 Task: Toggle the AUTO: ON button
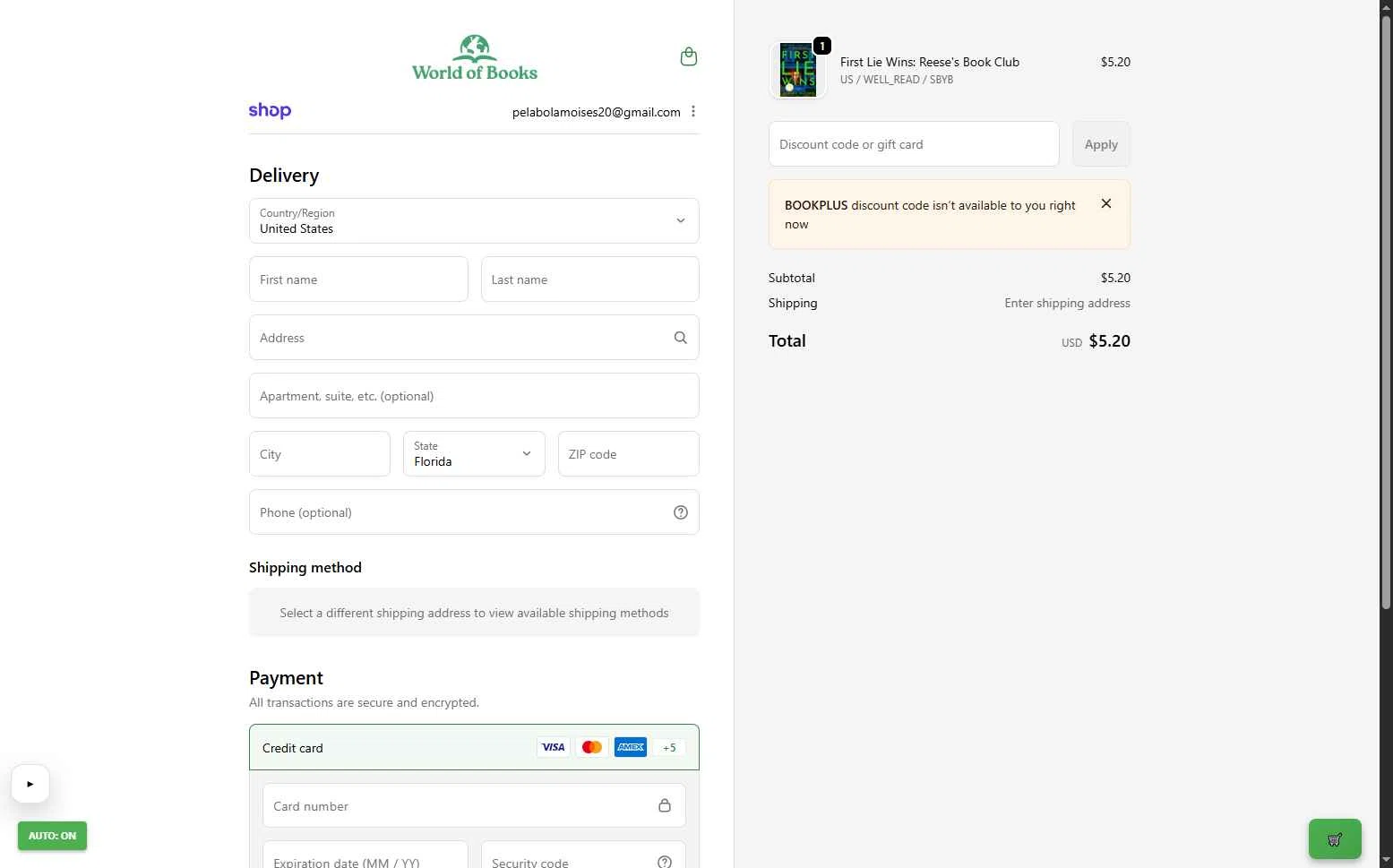(x=52, y=836)
